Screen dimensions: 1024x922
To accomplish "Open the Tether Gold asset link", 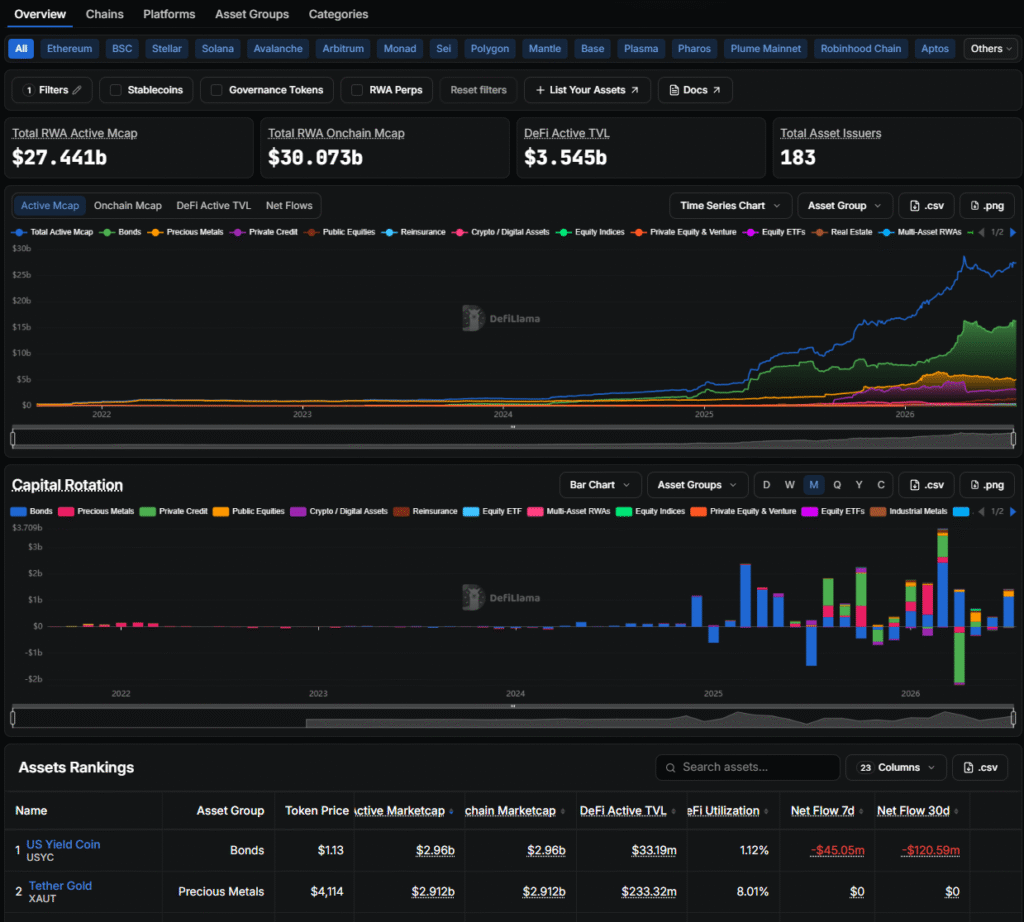I will pyautogui.click(x=60, y=886).
